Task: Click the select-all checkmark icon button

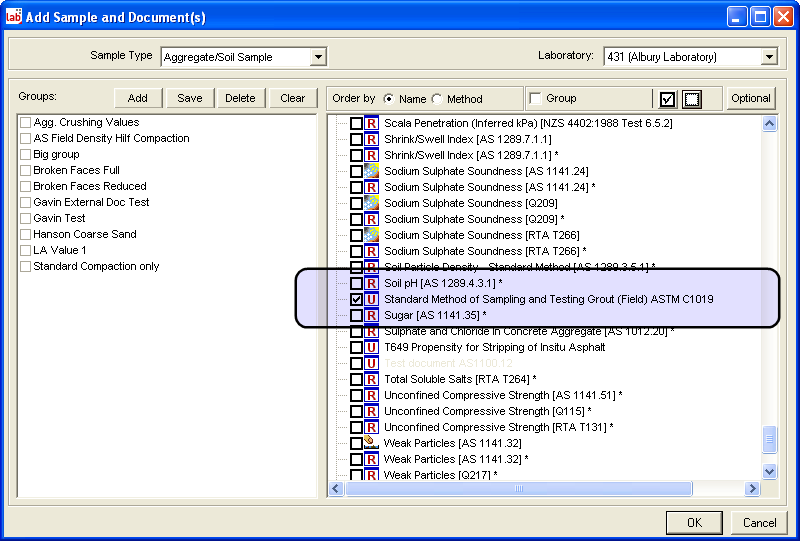Action: 668,98
